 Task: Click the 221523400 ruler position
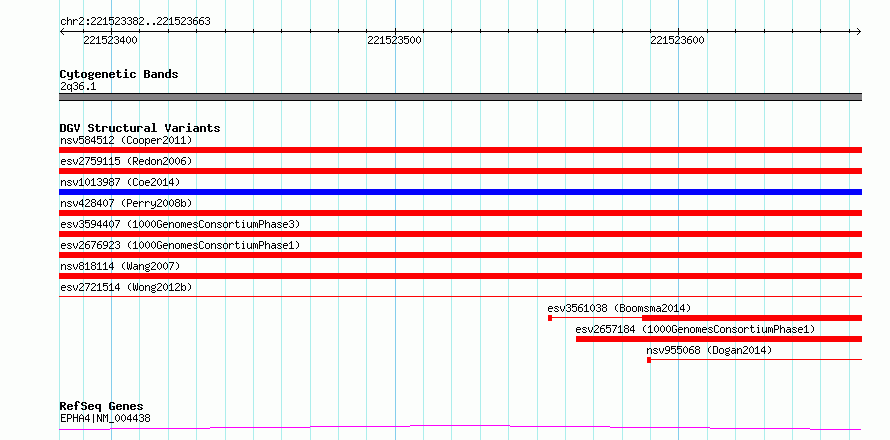point(110,40)
